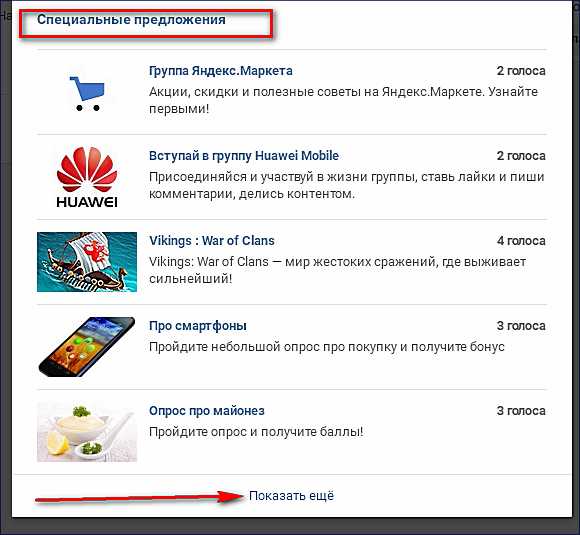
Task: Click the Специальные предложения header
Action: pyautogui.click(x=131, y=19)
